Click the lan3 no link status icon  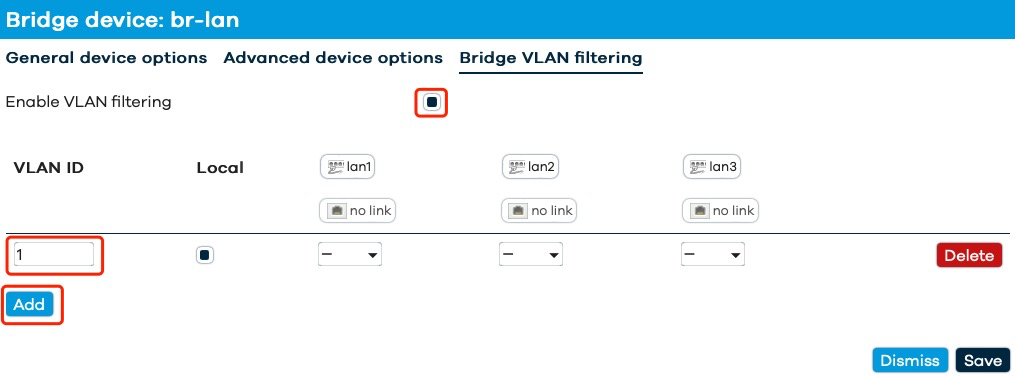720,211
